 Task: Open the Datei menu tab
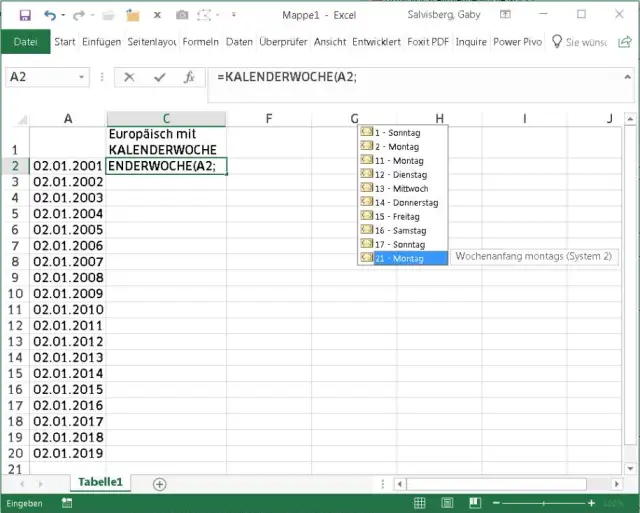tap(25, 42)
